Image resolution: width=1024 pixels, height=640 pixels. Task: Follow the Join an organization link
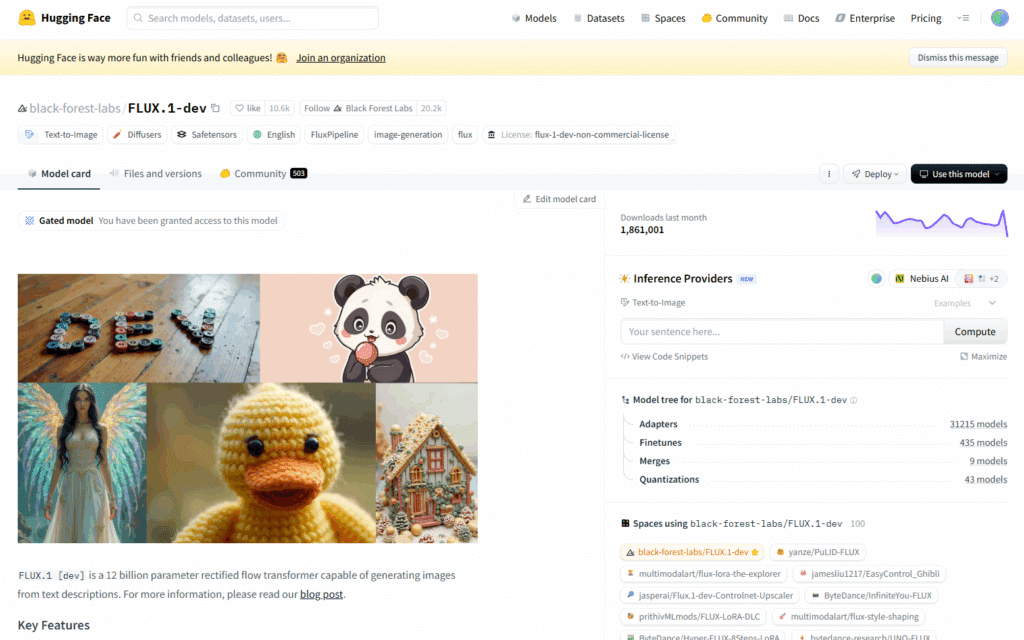coord(341,57)
